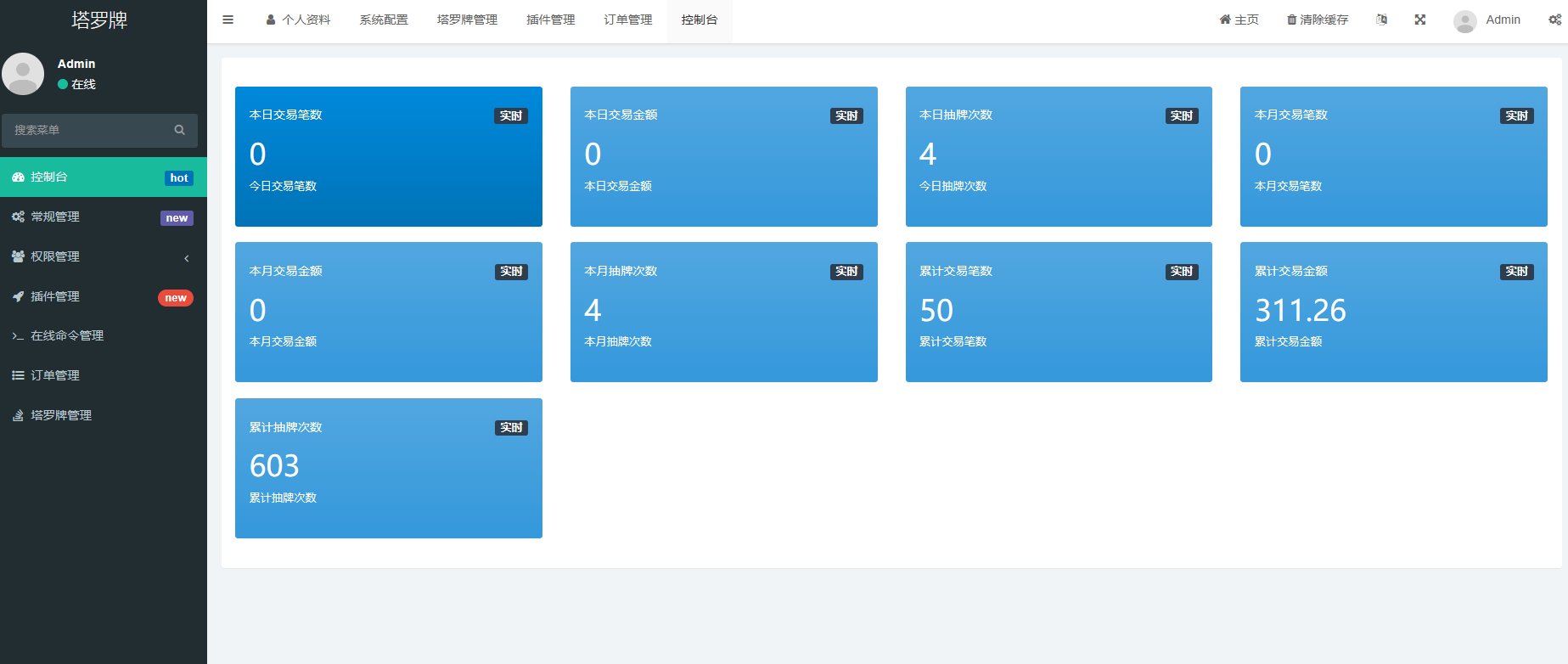Click the trash icon for 清除缓存
This screenshot has width=1568, height=664.
[x=1291, y=20]
